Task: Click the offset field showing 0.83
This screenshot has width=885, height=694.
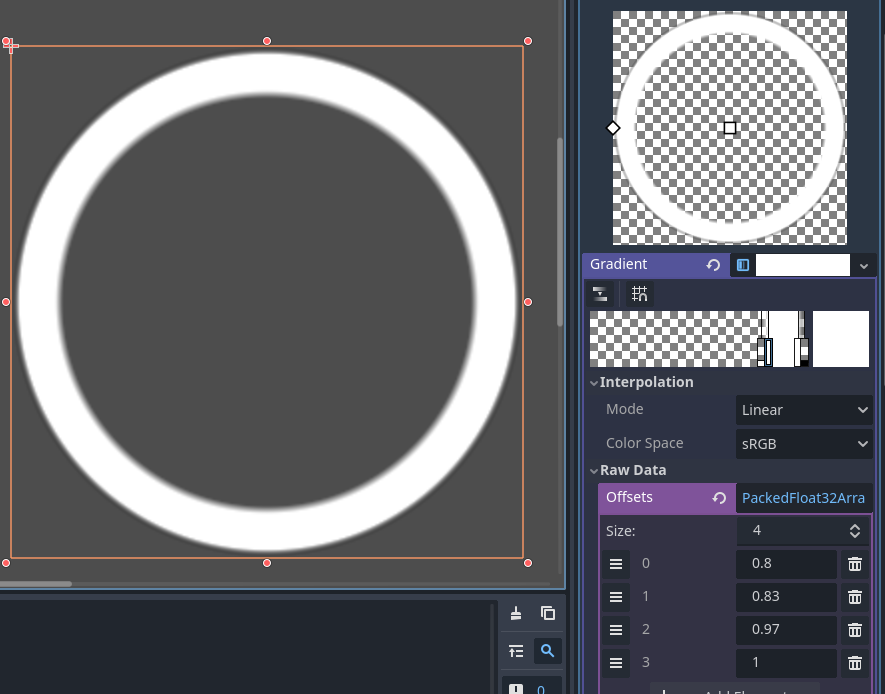Action: (x=786, y=596)
